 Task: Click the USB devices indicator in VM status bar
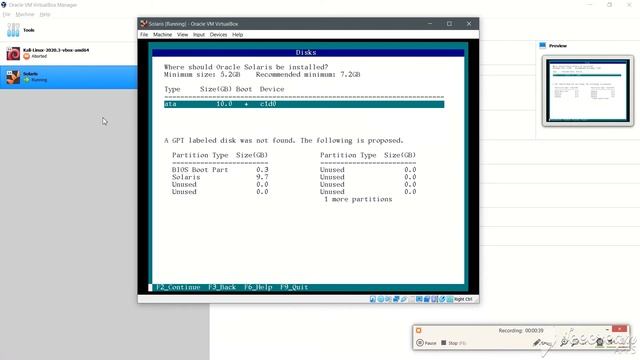click(404, 299)
